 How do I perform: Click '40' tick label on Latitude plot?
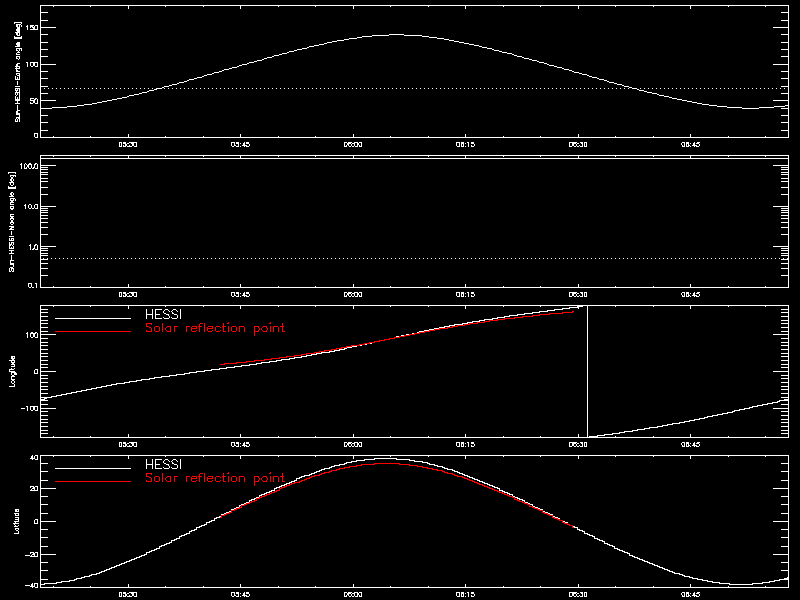click(x=35, y=458)
